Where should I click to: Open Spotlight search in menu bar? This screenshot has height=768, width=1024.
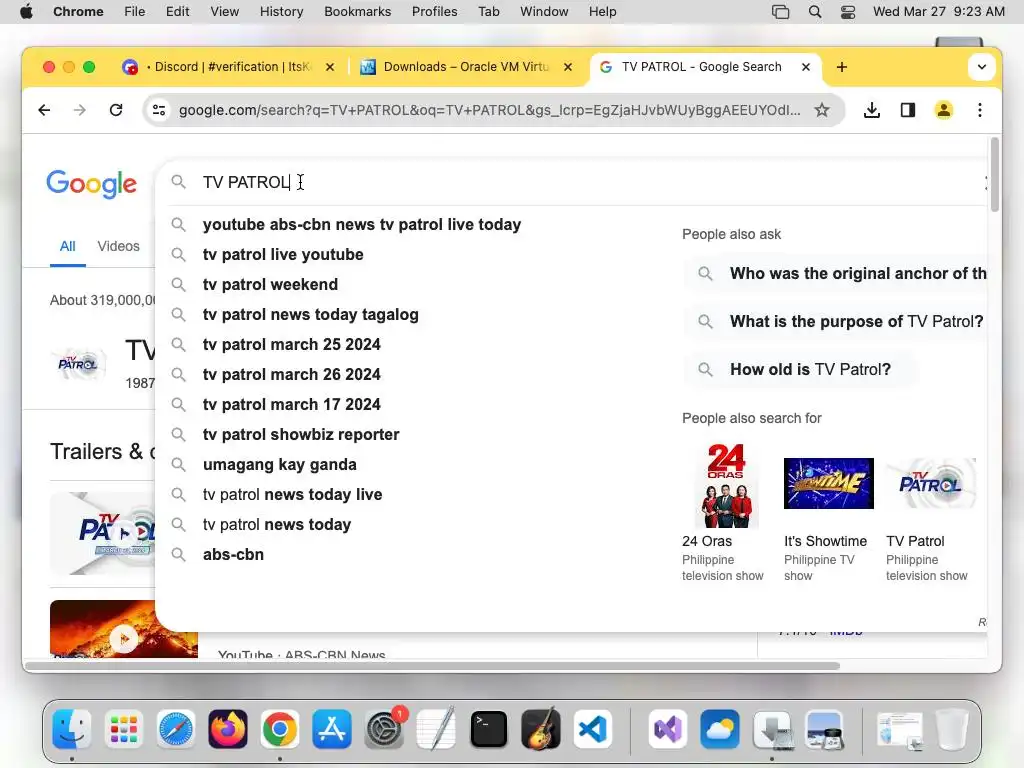click(x=814, y=12)
